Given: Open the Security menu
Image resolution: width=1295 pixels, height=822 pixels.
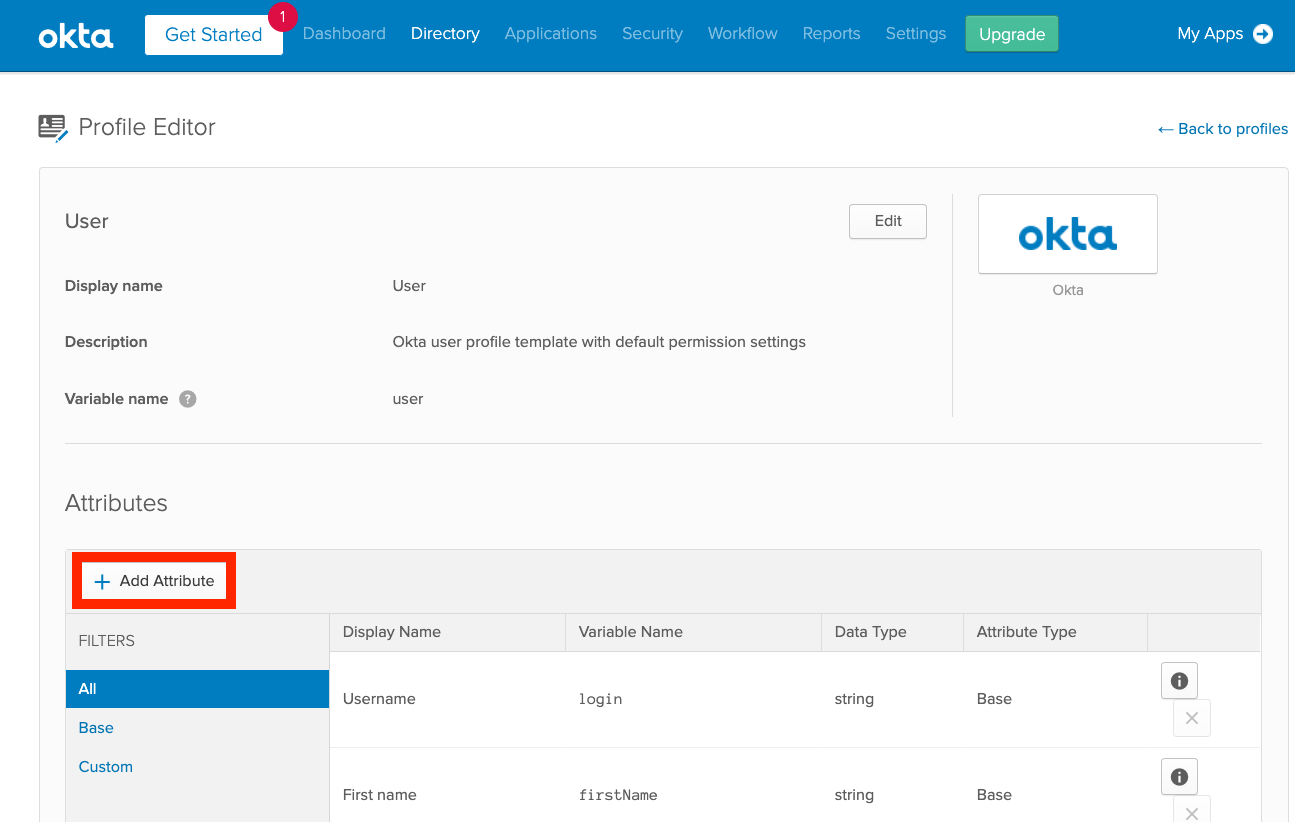Looking at the screenshot, I should point(652,34).
